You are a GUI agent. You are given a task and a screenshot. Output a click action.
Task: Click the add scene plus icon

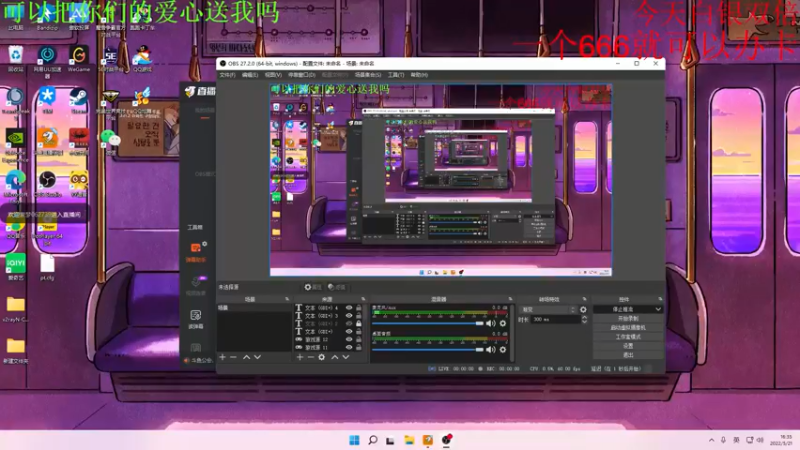coord(222,357)
